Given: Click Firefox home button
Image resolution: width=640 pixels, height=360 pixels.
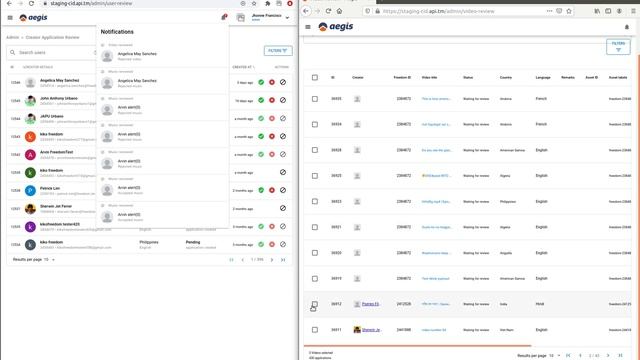Looking at the screenshot, I should click(339, 11).
